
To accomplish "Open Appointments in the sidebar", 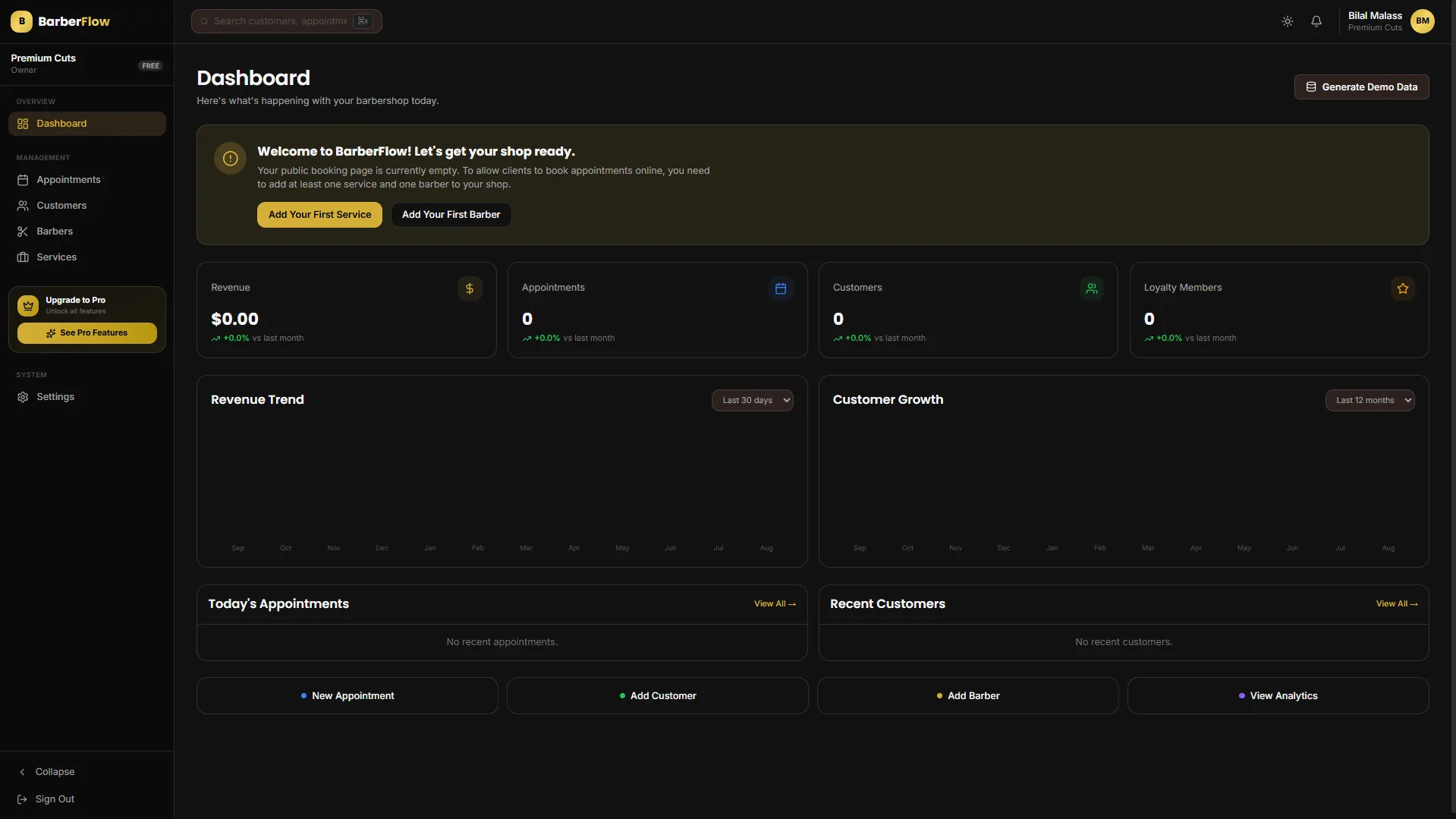I will click(x=86, y=180).
